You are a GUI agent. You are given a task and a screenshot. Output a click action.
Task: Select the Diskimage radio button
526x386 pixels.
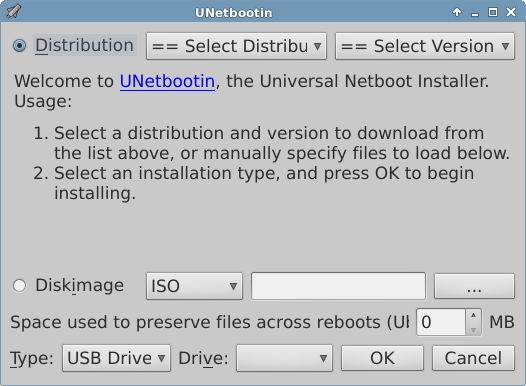(x=19, y=286)
